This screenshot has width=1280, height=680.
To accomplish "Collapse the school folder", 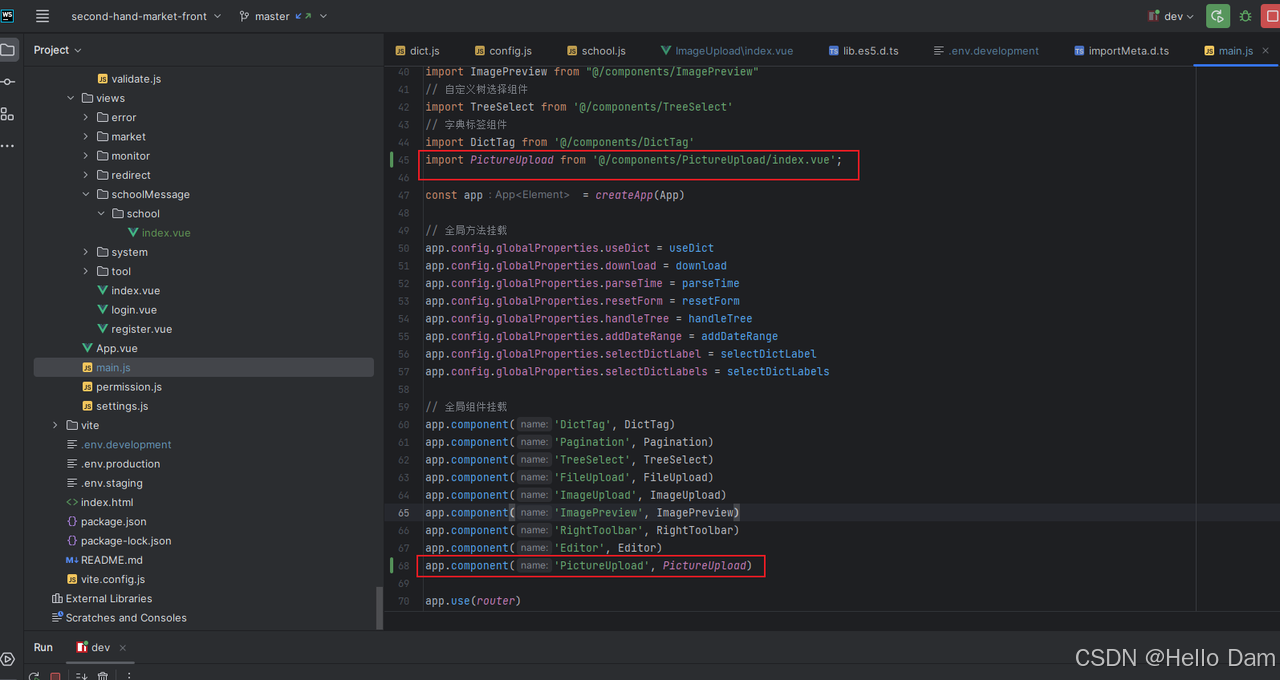I will point(101,213).
